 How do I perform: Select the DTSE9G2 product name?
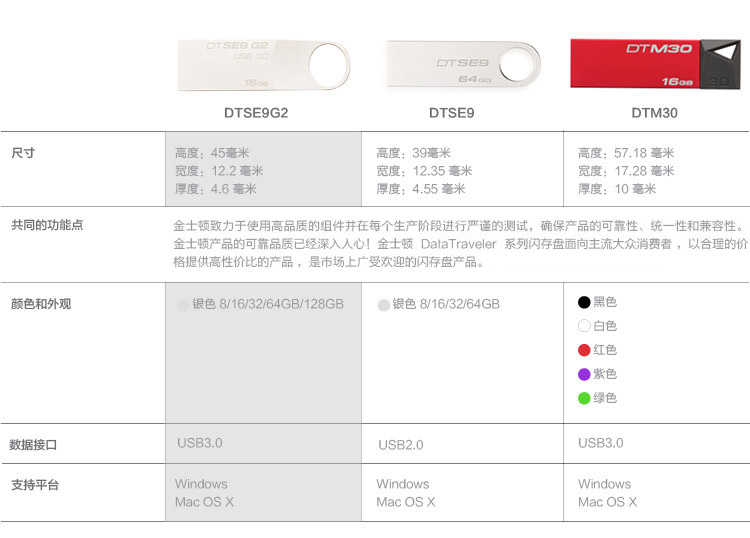click(256, 113)
